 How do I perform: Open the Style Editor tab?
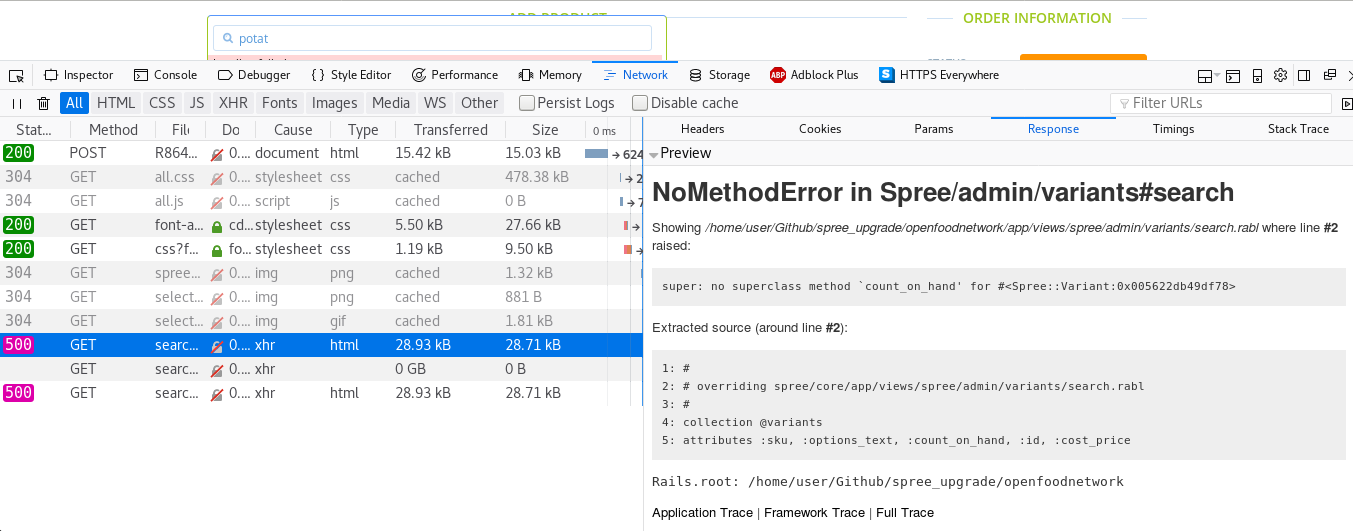point(351,75)
